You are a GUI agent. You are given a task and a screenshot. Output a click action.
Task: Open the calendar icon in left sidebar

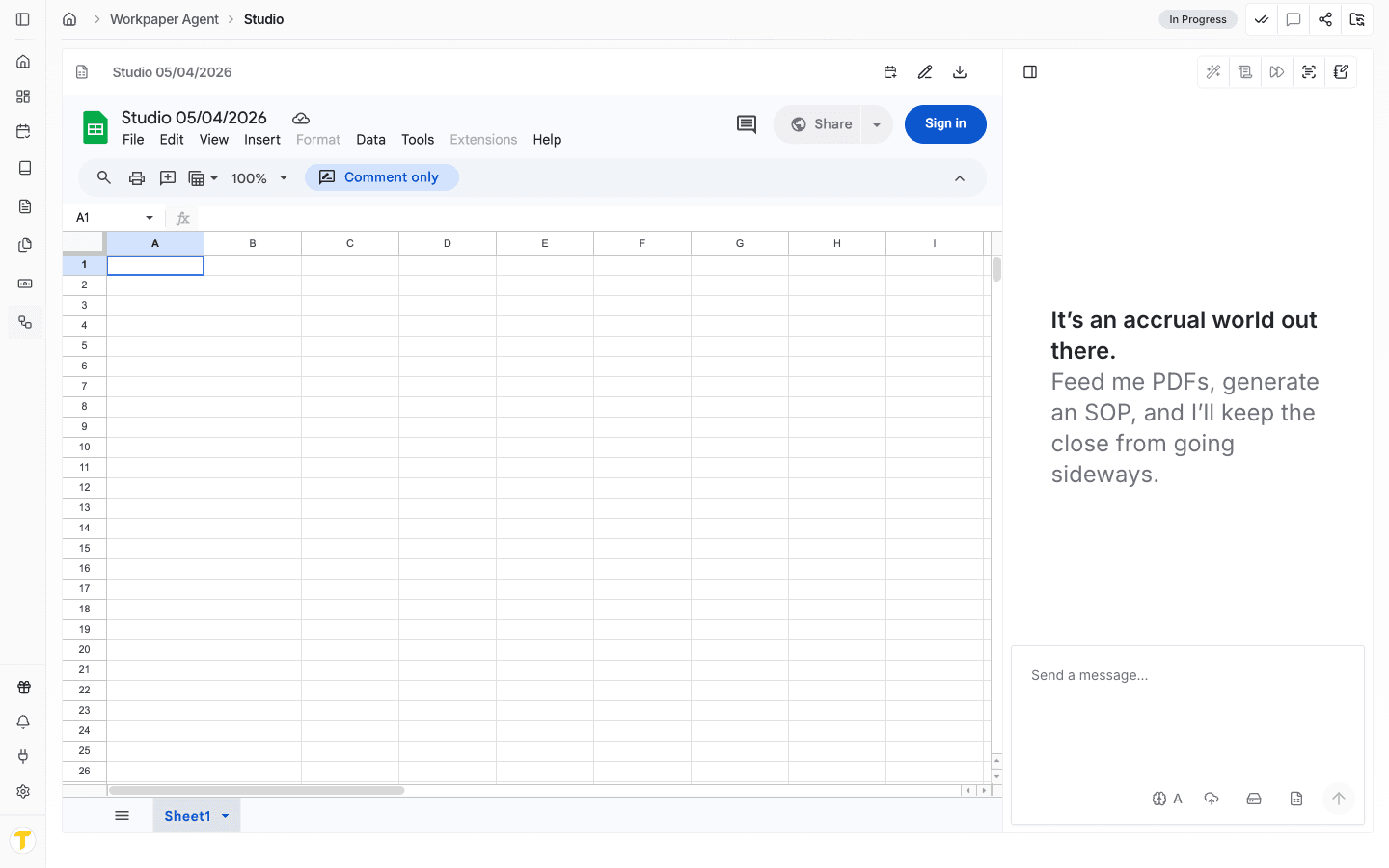[23, 131]
